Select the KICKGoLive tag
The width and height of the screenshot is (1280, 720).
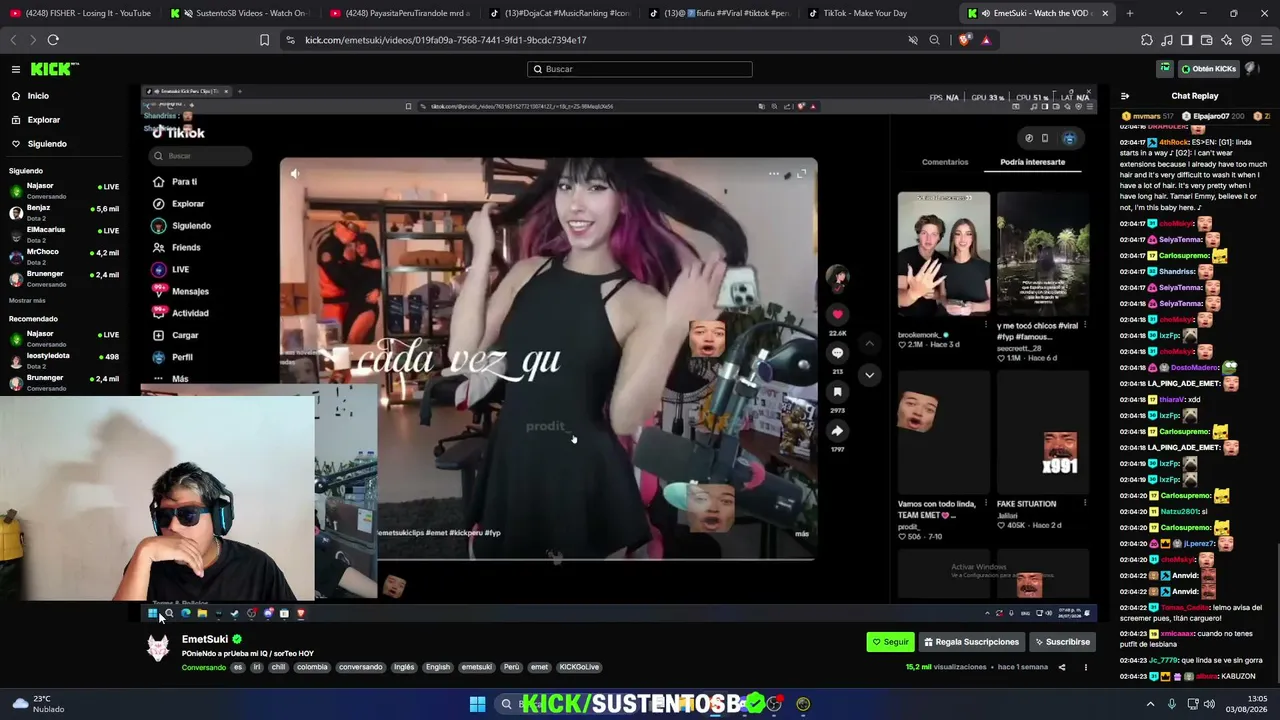tap(579, 667)
